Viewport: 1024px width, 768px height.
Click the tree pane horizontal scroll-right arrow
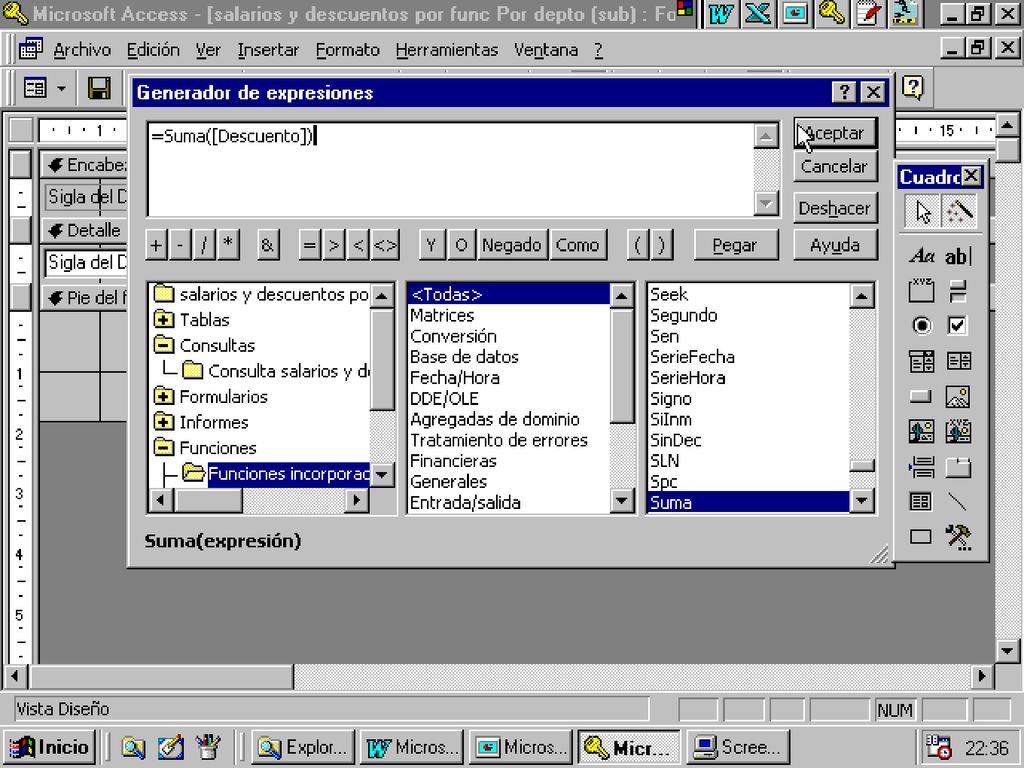pyautogui.click(x=356, y=501)
